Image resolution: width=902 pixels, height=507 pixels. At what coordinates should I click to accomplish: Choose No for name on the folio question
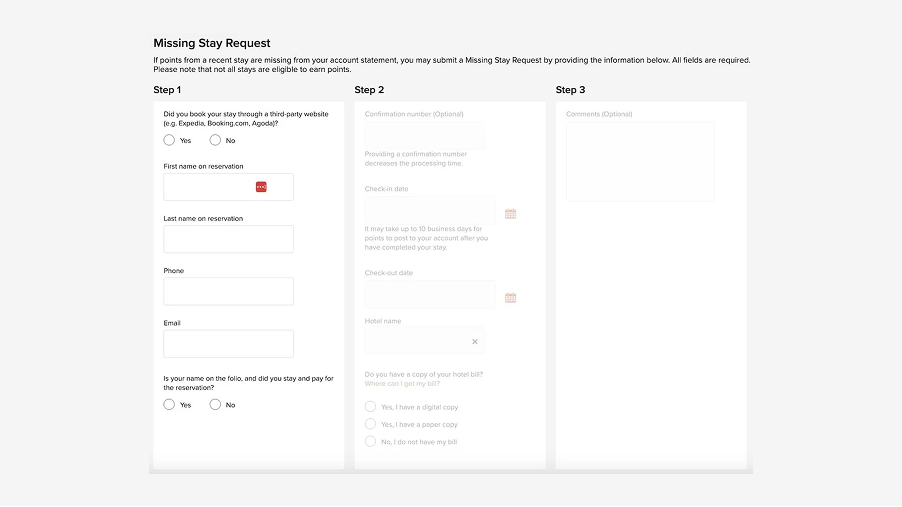tap(215, 405)
